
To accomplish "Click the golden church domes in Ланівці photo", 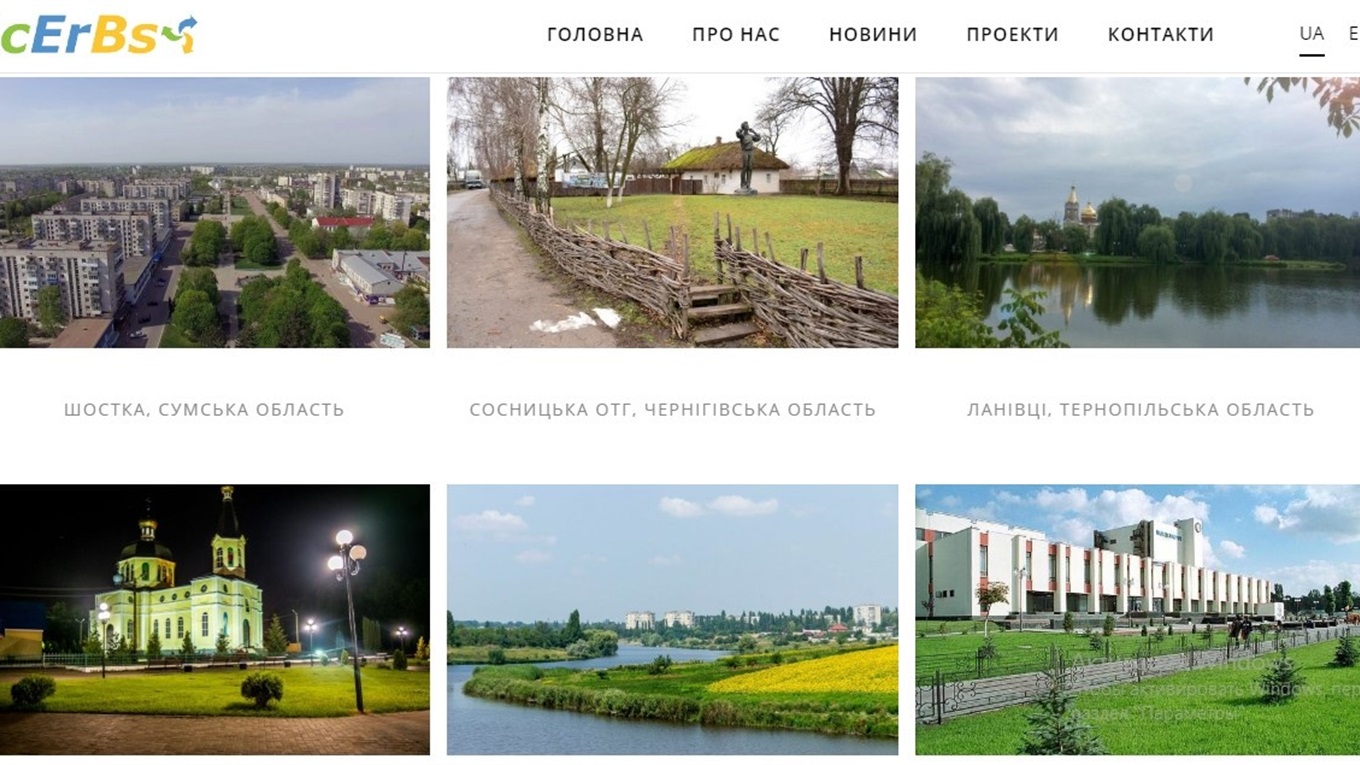I will 1080,207.
